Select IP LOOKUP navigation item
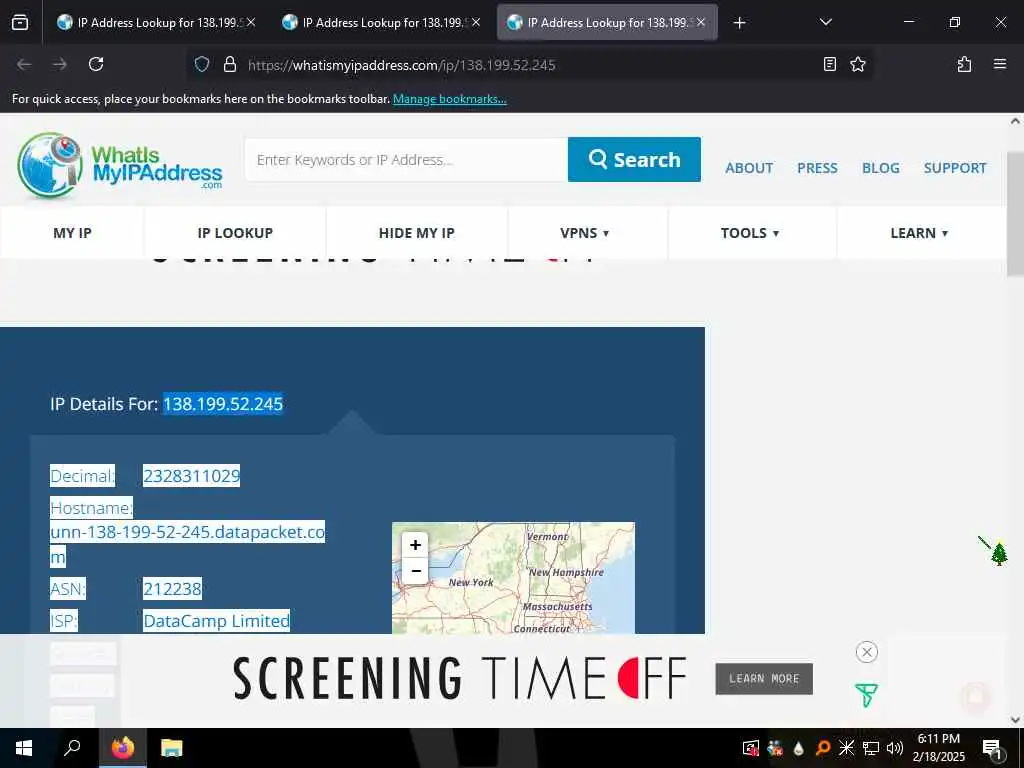 tap(235, 233)
